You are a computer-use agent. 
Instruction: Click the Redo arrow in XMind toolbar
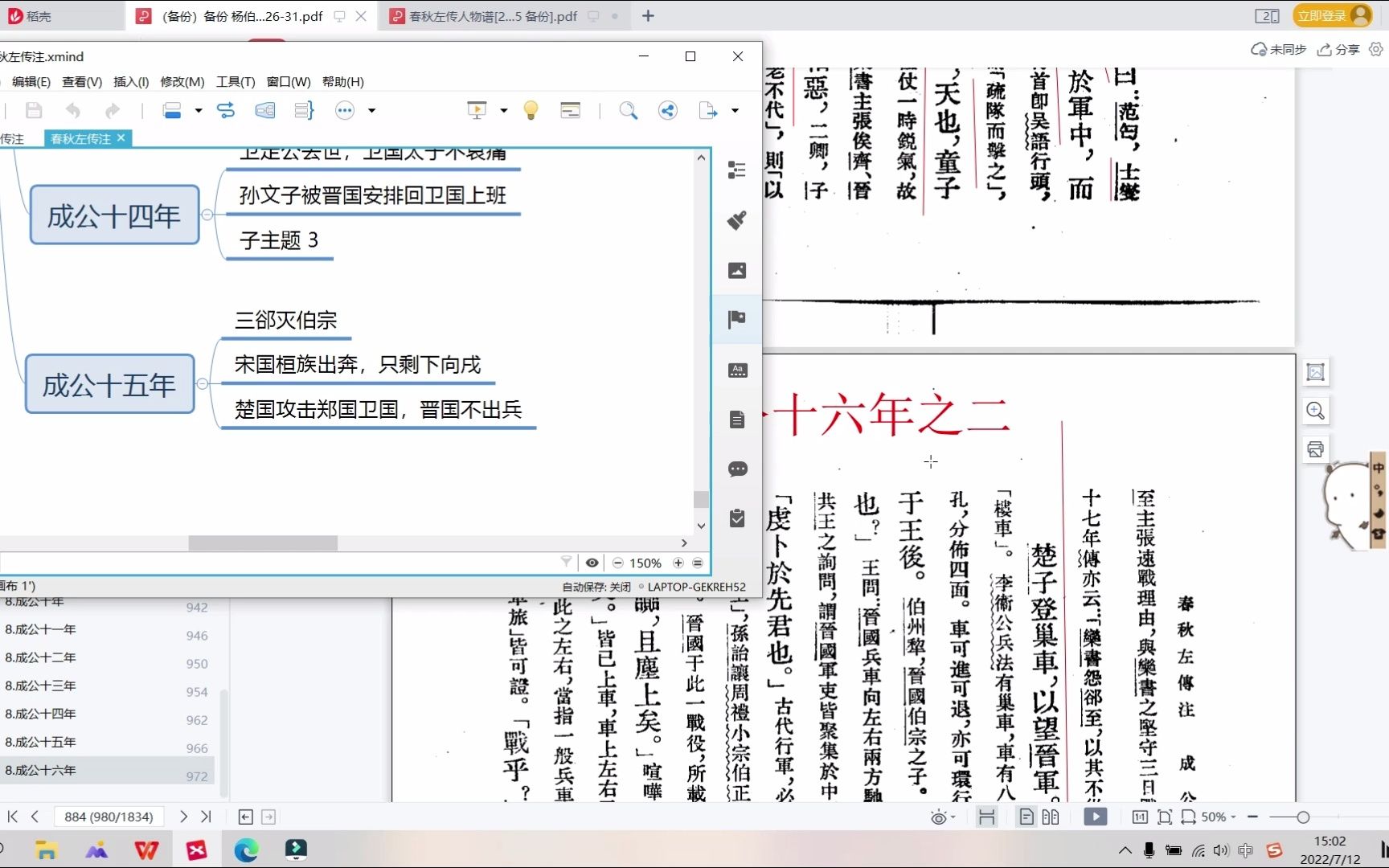coord(112,111)
